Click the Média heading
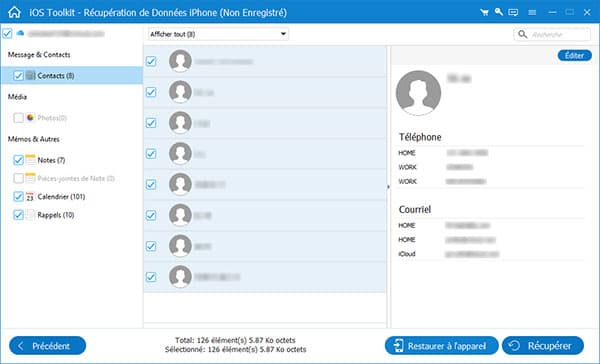The width and height of the screenshot is (600, 364). click(x=17, y=97)
